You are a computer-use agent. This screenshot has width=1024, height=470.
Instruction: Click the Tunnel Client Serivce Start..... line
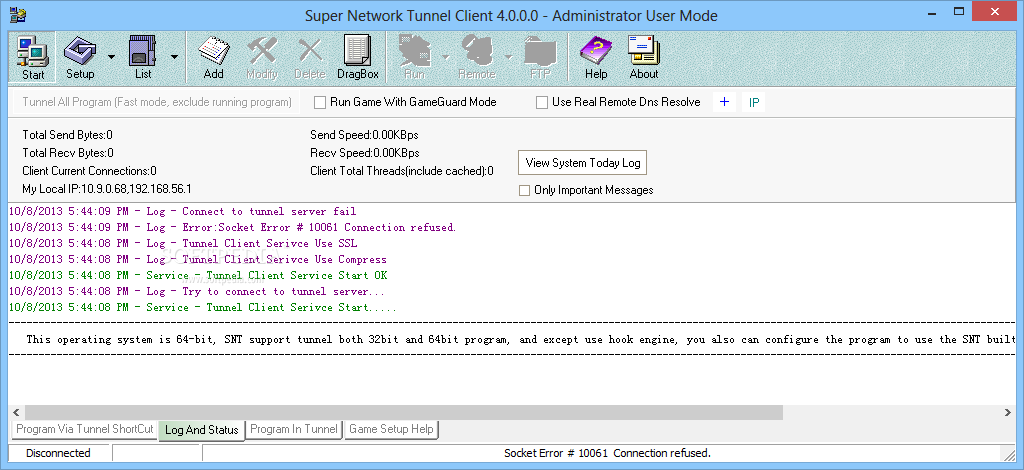203,307
